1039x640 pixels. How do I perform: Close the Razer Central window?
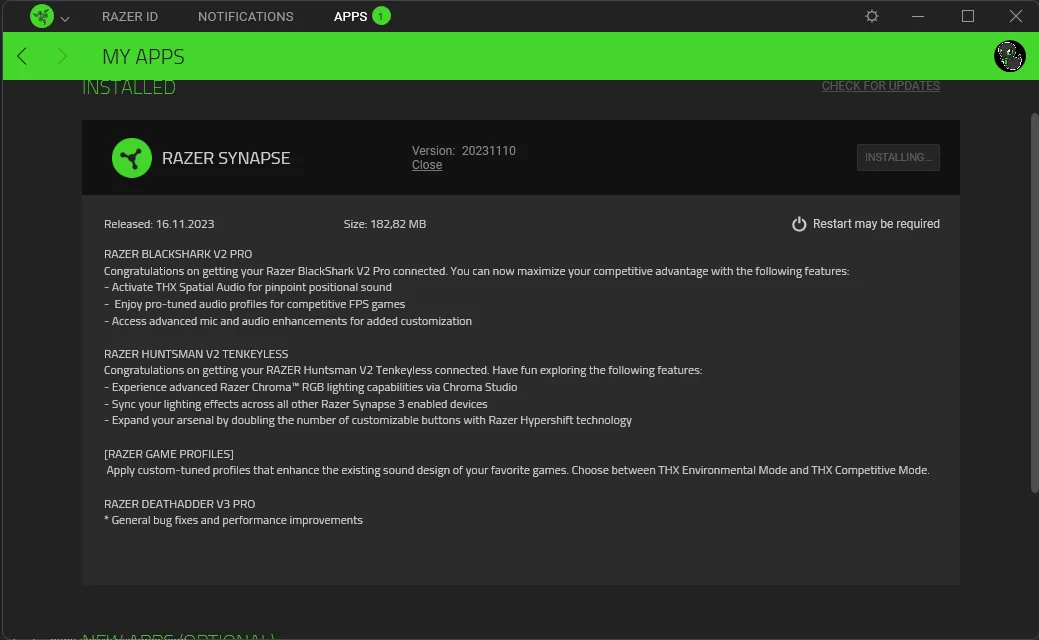click(x=1016, y=16)
